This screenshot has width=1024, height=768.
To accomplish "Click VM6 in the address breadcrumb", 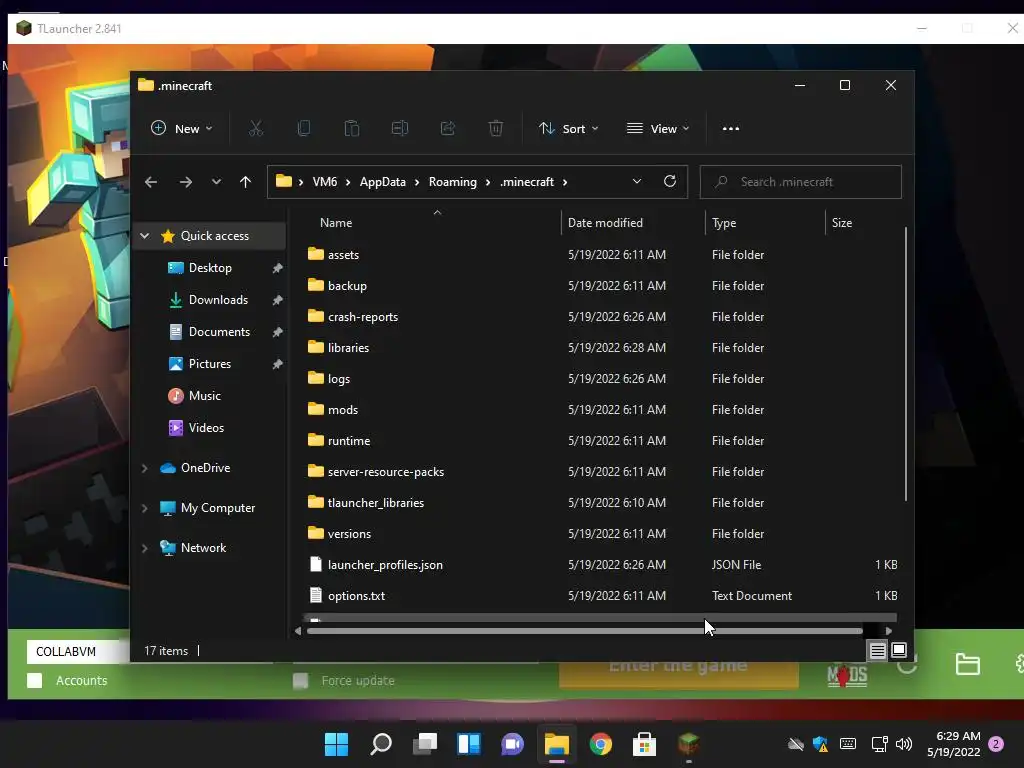I will pos(325,182).
